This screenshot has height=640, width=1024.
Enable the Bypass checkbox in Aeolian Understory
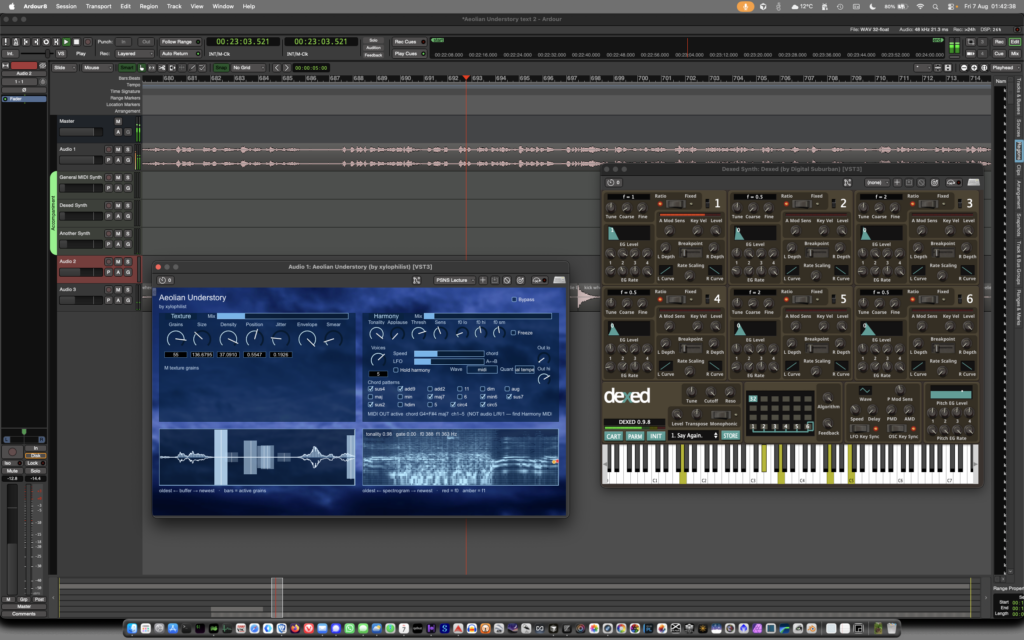point(514,299)
